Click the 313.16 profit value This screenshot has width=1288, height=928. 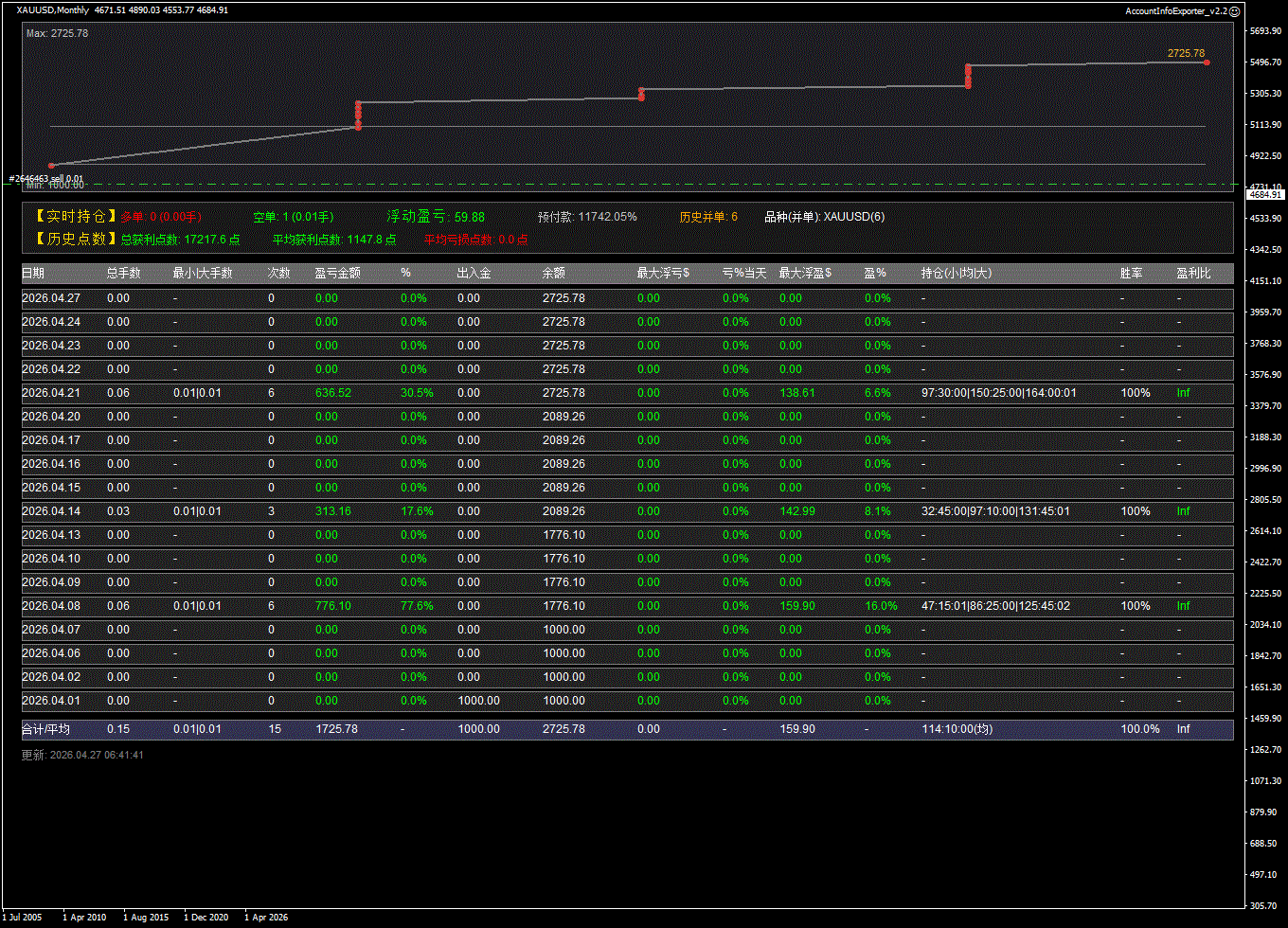click(x=332, y=511)
